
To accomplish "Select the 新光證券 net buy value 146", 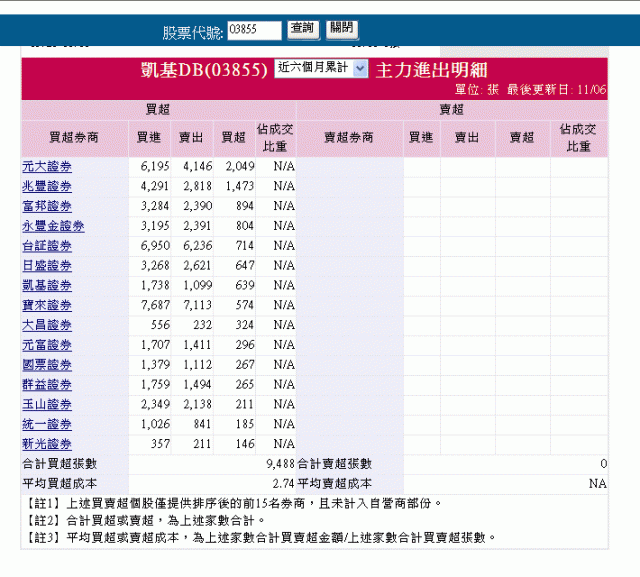I will [x=245, y=444].
